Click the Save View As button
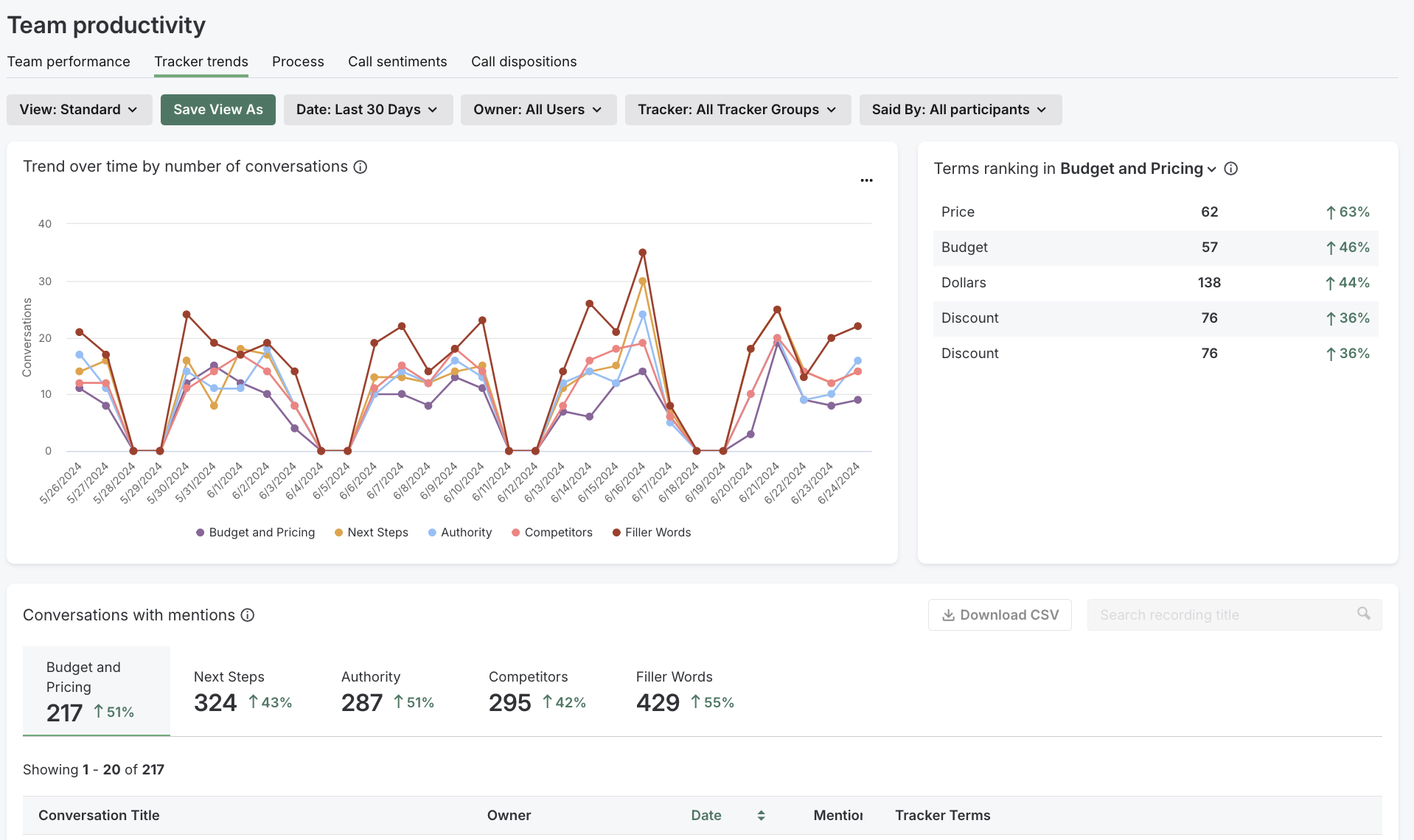 pyautogui.click(x=217, y=109)
